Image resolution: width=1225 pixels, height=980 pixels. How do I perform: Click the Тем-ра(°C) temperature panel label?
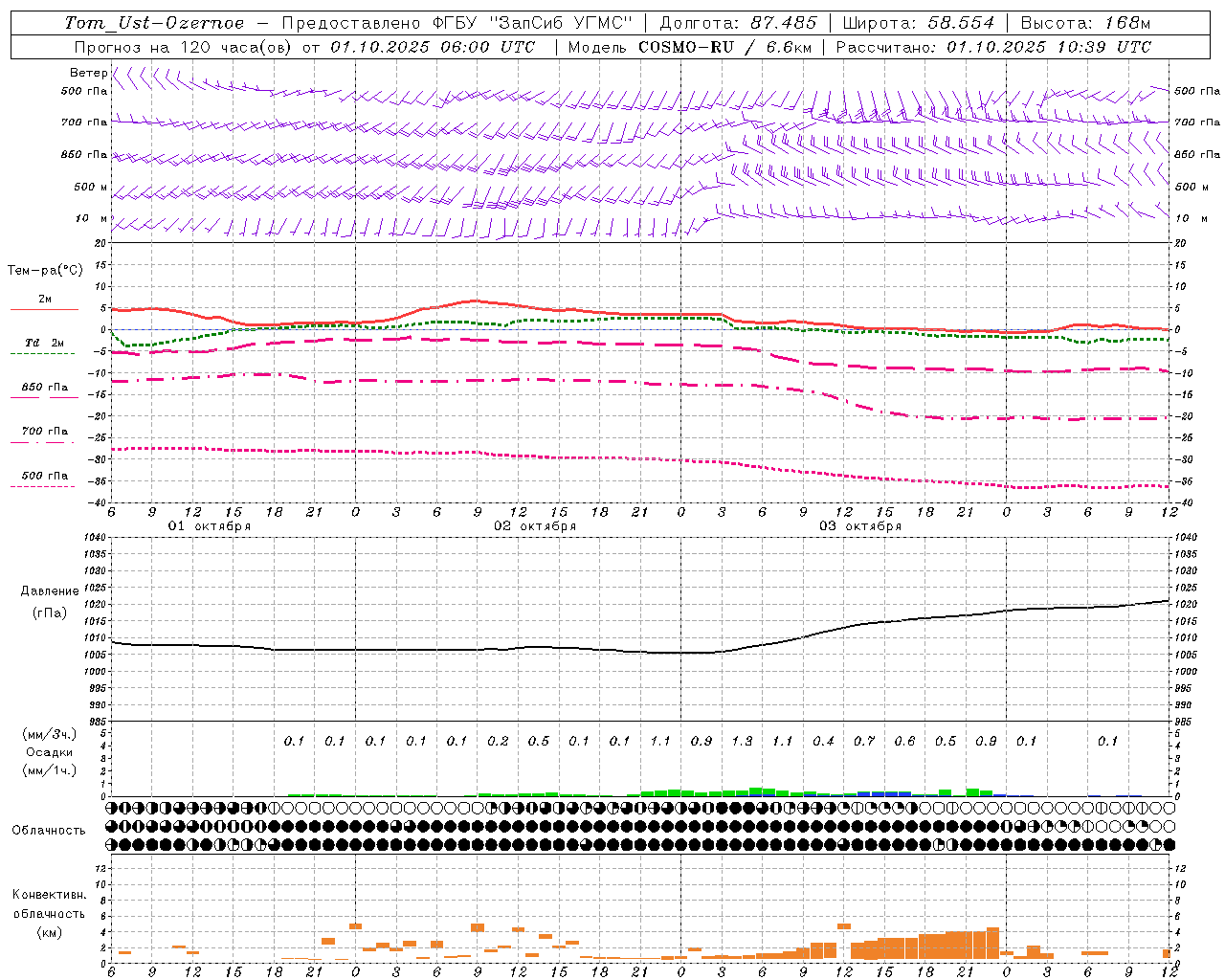[45, 271]
